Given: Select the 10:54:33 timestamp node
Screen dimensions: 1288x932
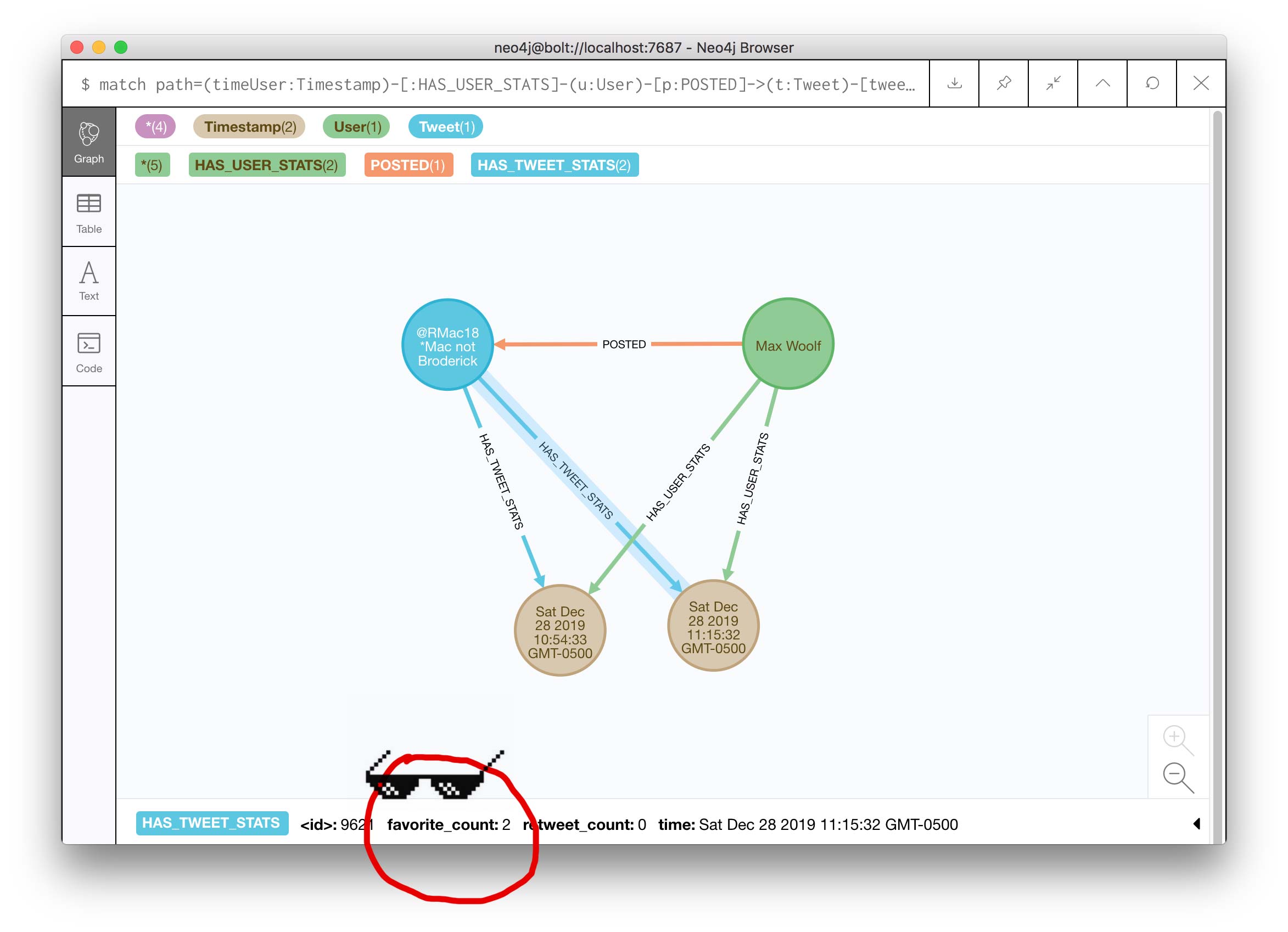Looking at the screenshot, I should pyautogui.click(x=560, y=631).
